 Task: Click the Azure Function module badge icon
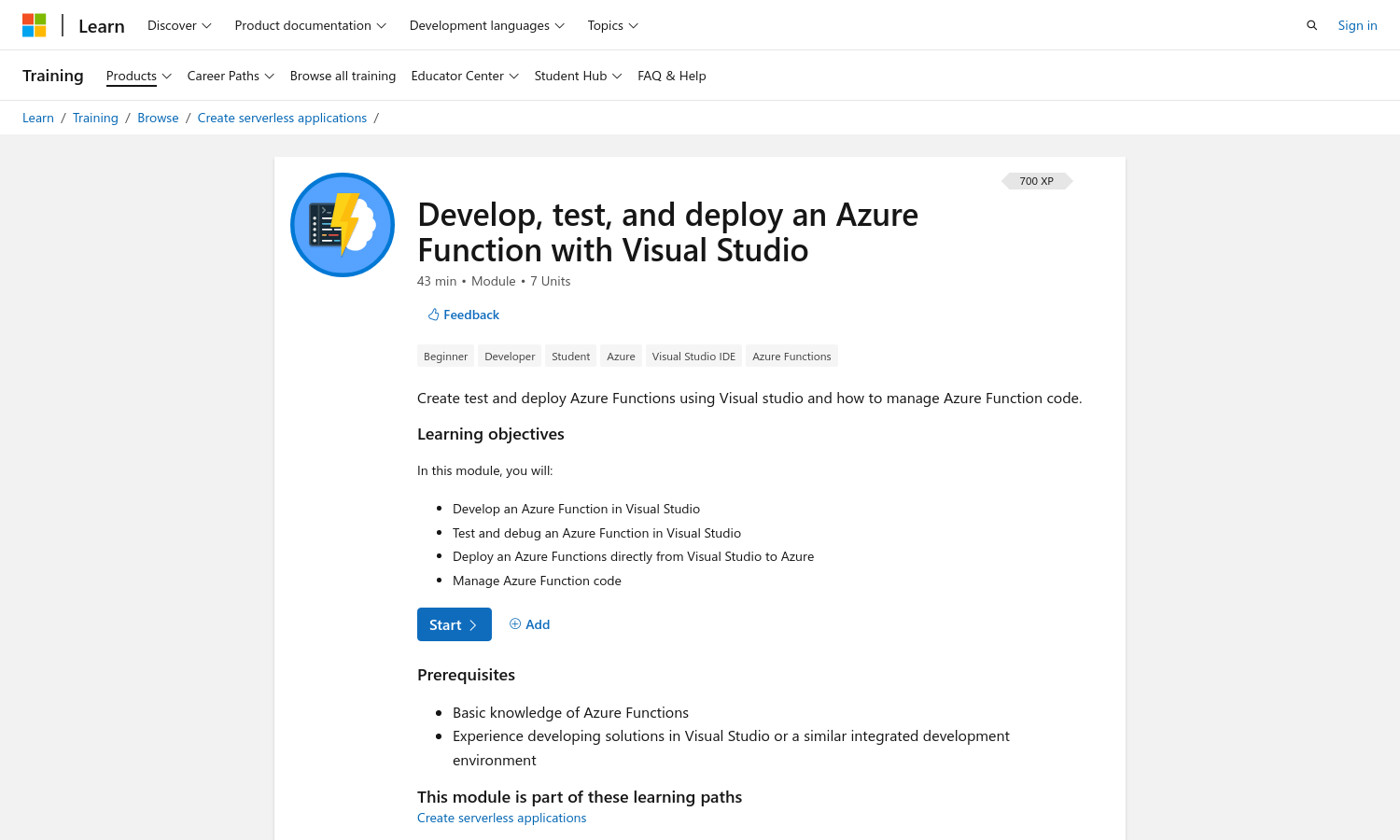coord(343,225)
